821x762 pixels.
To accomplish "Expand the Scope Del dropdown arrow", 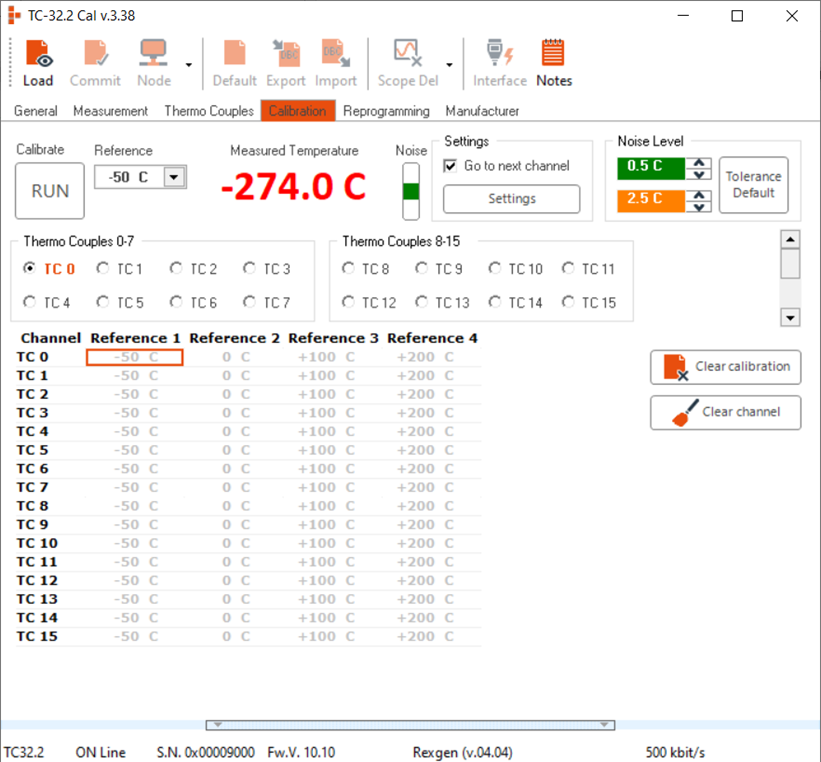I will (x=449, y=66).
